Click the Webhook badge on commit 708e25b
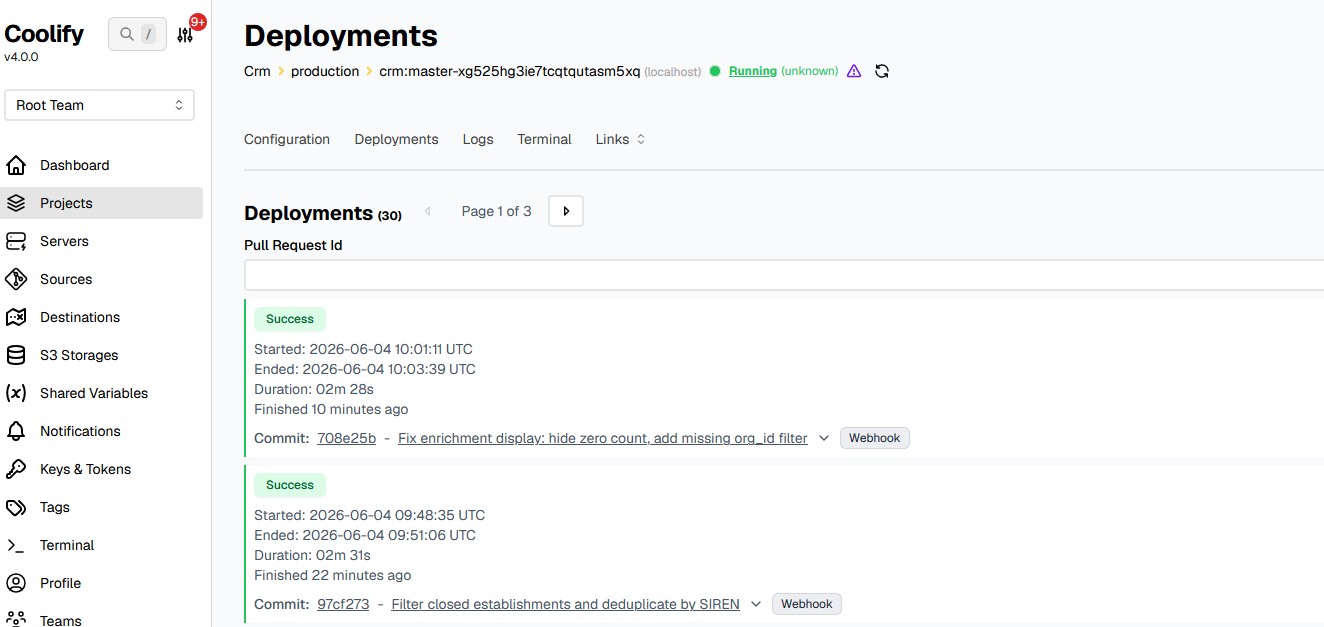 pyautogui.click(x=875, y=438)
